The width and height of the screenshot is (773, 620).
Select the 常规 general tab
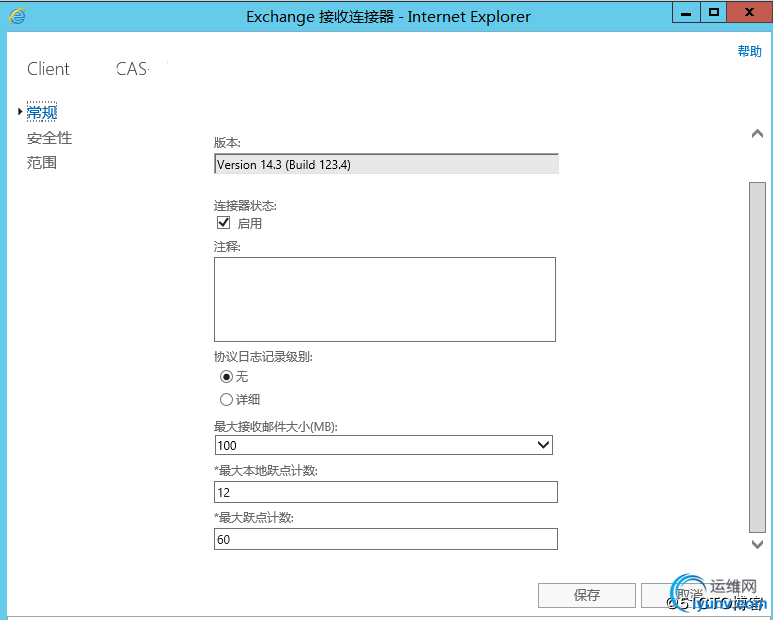tap(42, 112)
